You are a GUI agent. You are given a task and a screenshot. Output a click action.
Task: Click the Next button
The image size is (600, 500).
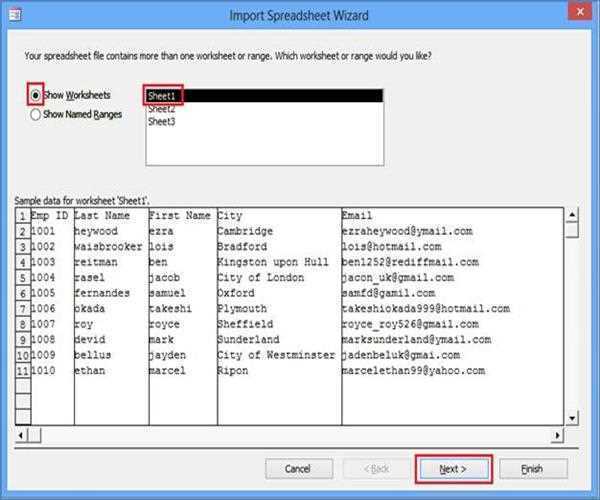point(454,468)
